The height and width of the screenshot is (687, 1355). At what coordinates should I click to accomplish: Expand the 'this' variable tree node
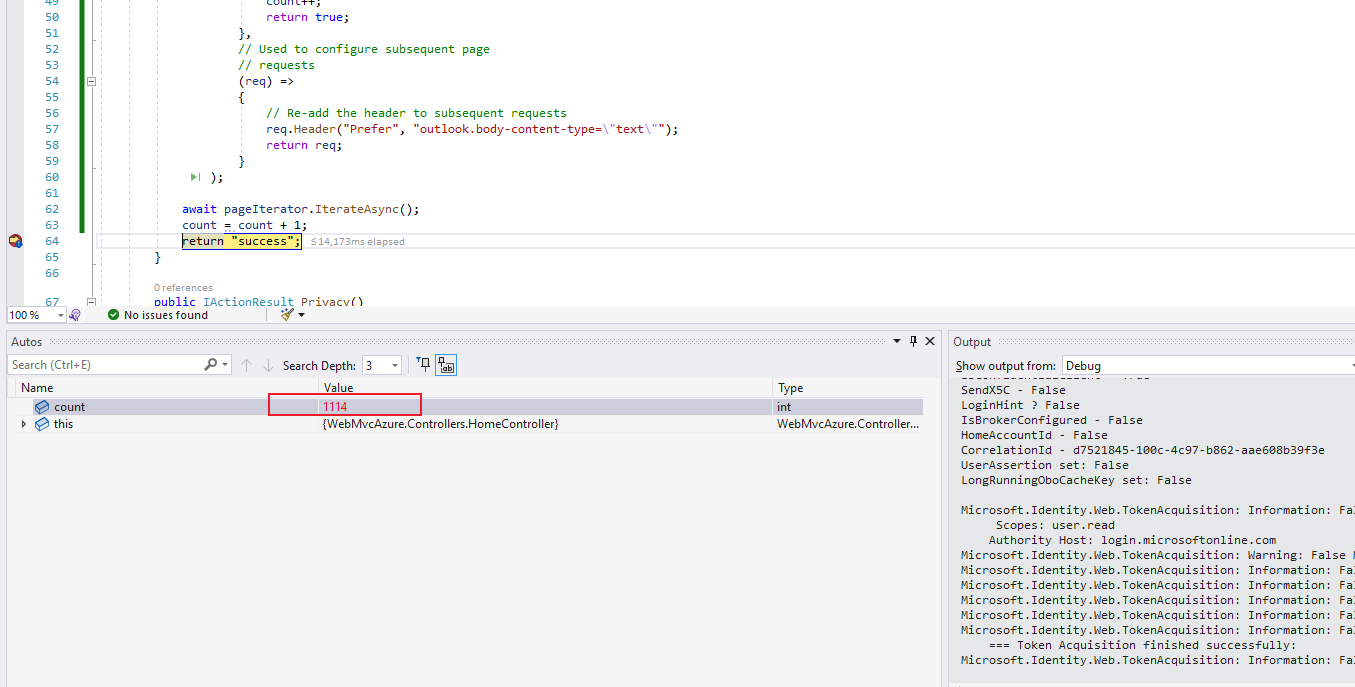point(25,424)
